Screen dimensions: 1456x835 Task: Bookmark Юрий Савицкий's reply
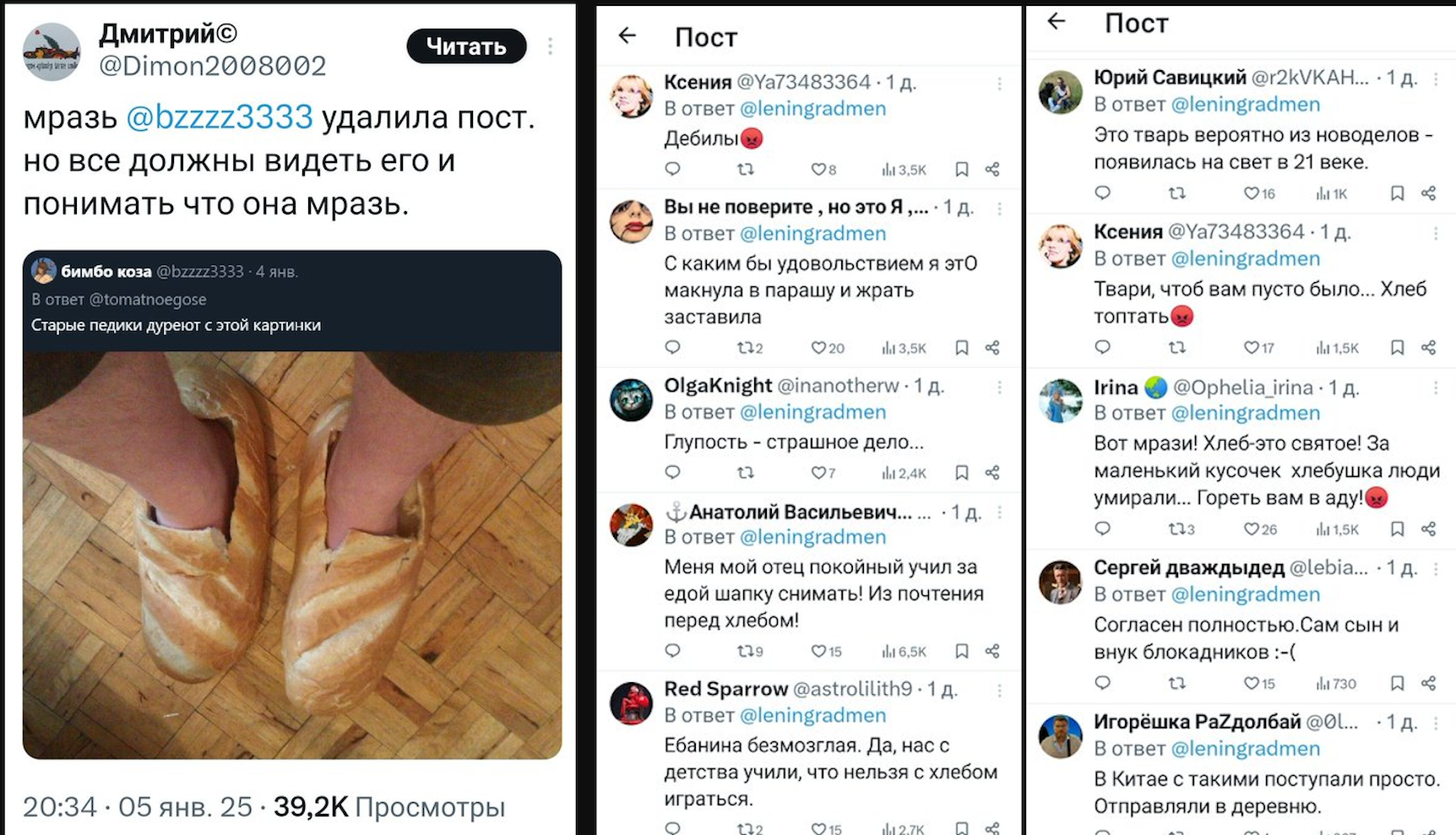pyautogui.click(x=1398, y=193)
